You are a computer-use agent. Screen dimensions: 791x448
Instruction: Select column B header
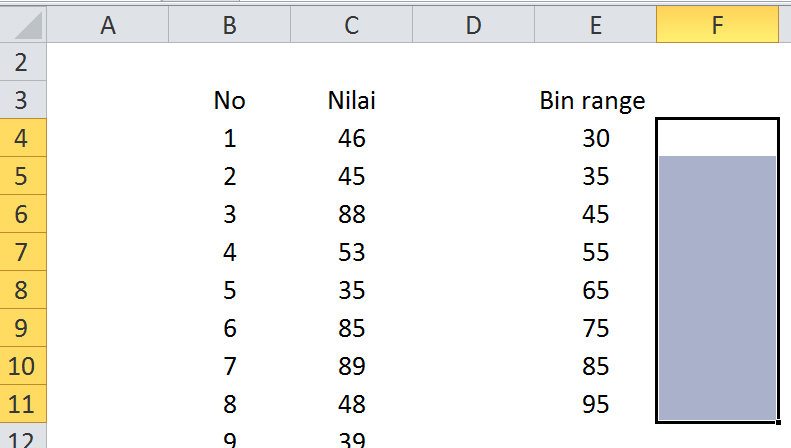[230, 24]
